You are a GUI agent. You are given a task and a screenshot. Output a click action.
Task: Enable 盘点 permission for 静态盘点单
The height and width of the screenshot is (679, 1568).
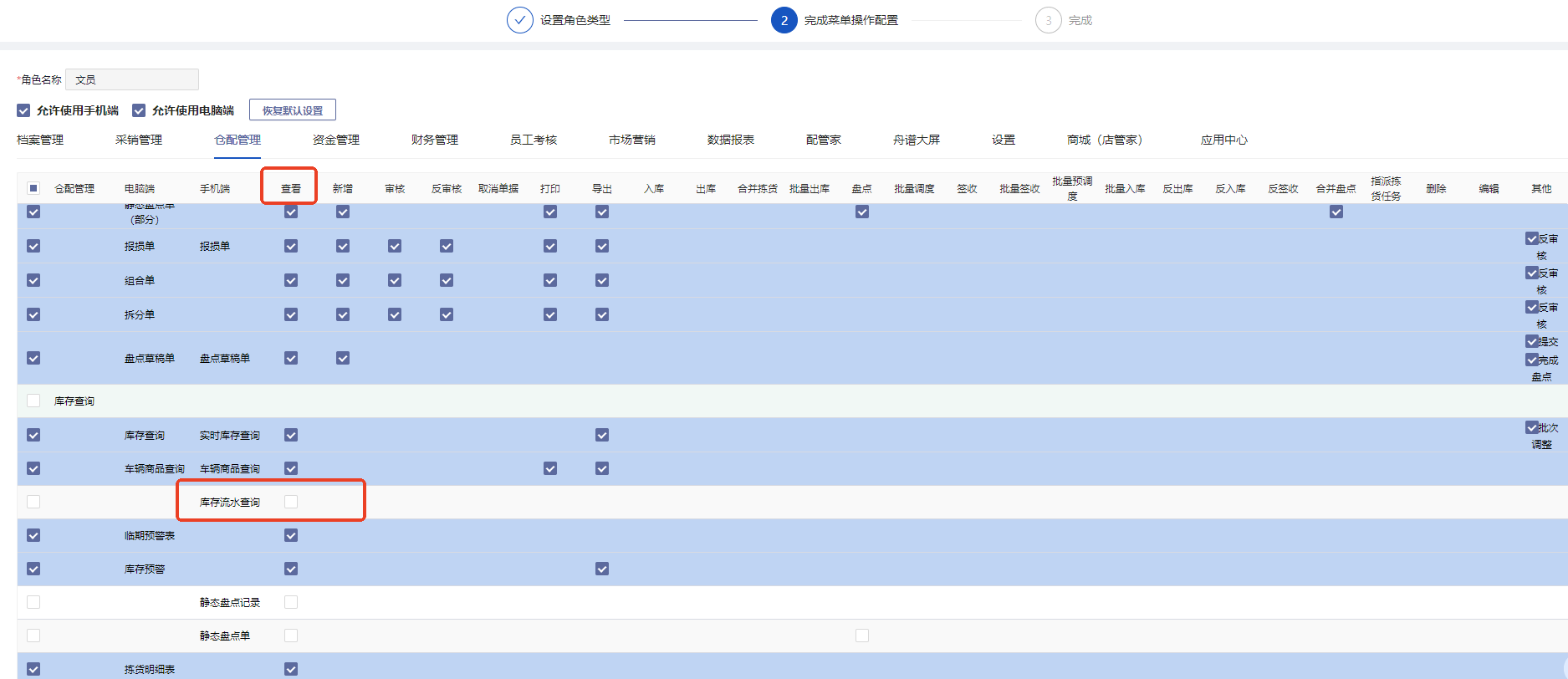click(862, 636)
